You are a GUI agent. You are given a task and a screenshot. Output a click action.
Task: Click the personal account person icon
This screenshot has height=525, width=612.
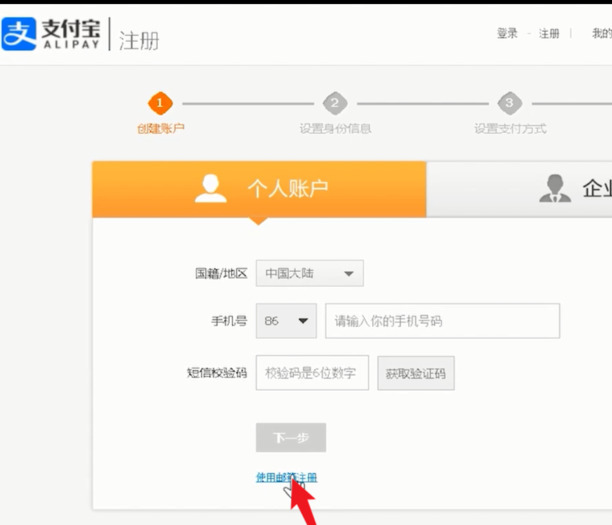211,189
